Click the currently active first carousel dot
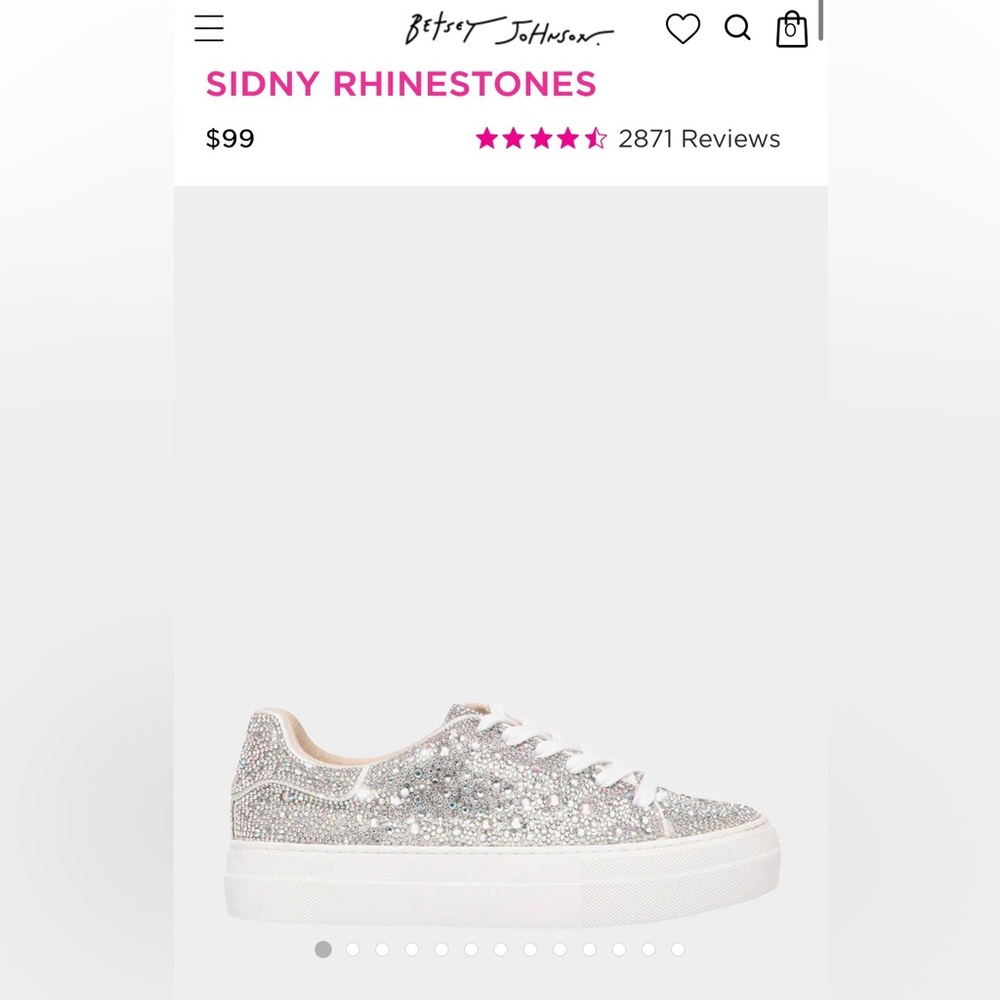 [x=322, y=948]
